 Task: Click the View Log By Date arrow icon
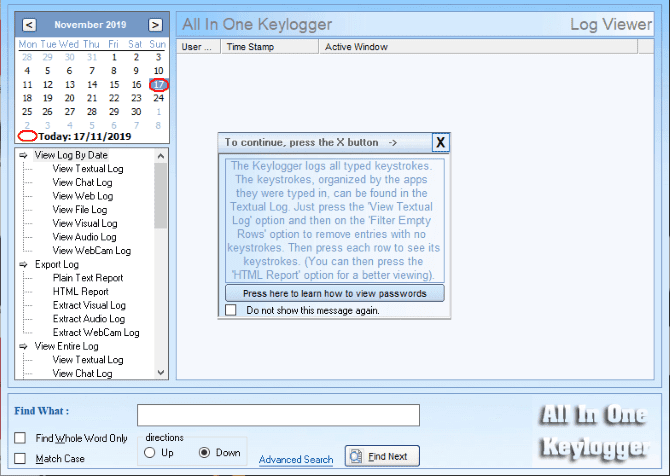point(24,155)
